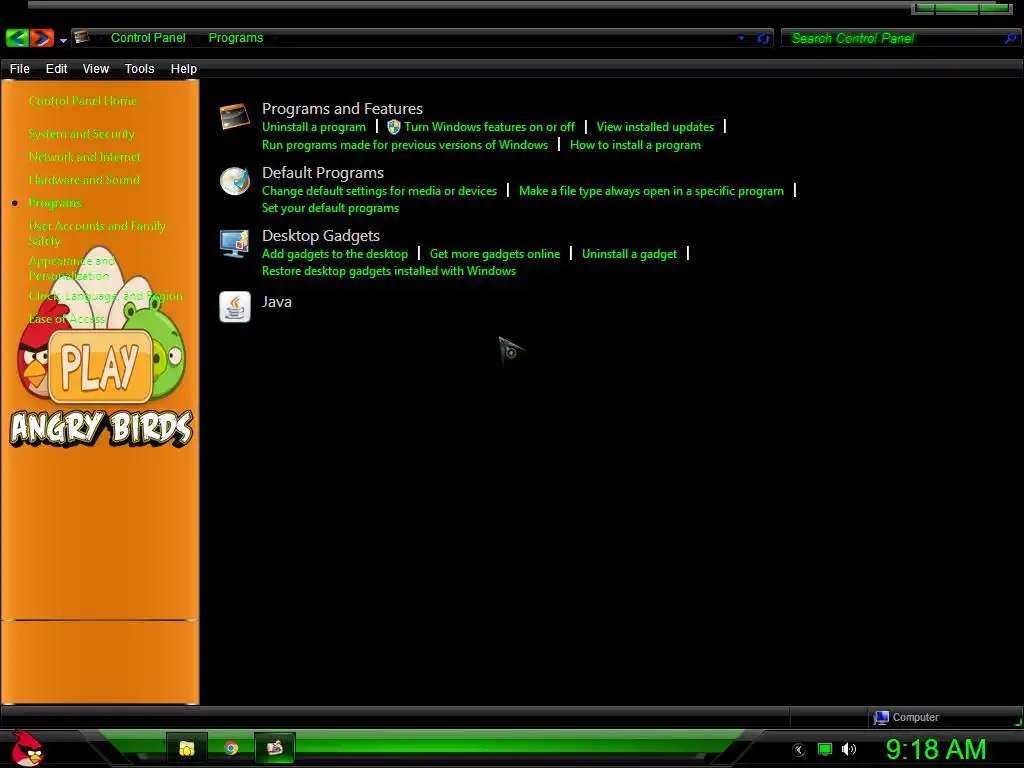The image size is (1024, 768).
Task: Click Set your default programs link
Action: tap(330, 208)
